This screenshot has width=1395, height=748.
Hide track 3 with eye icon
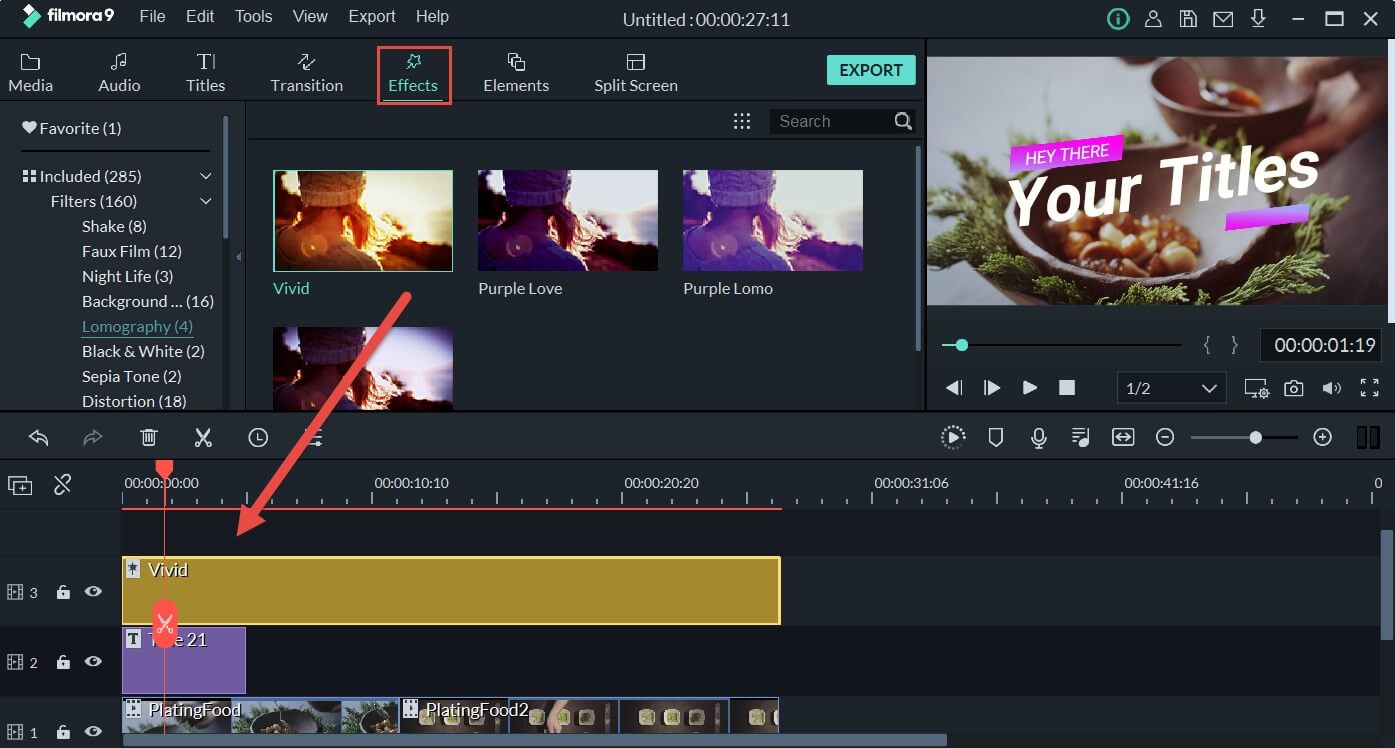click(x=93, y=592)
